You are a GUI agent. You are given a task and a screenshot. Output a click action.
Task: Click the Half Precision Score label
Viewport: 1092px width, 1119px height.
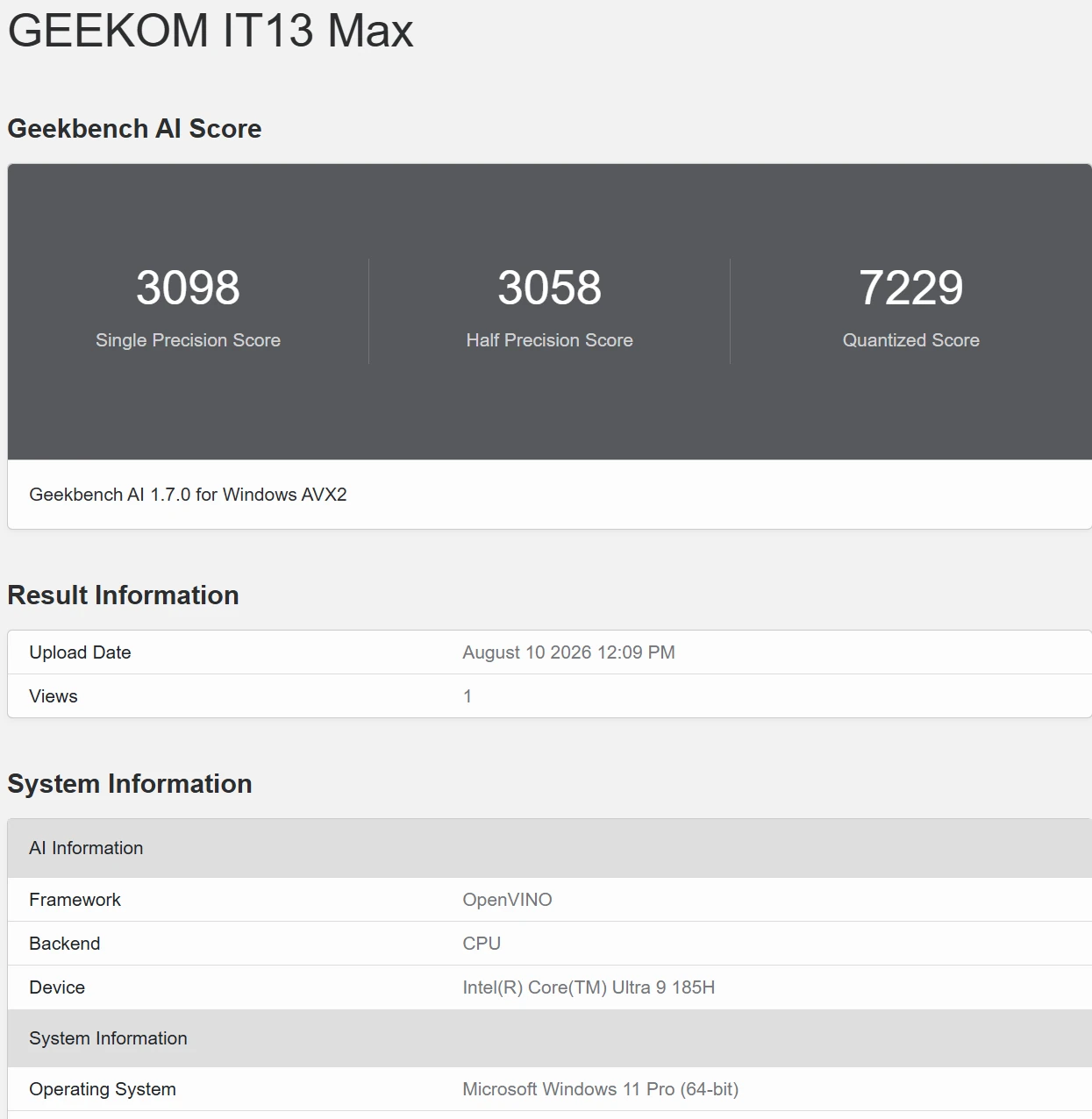point(549,340)
